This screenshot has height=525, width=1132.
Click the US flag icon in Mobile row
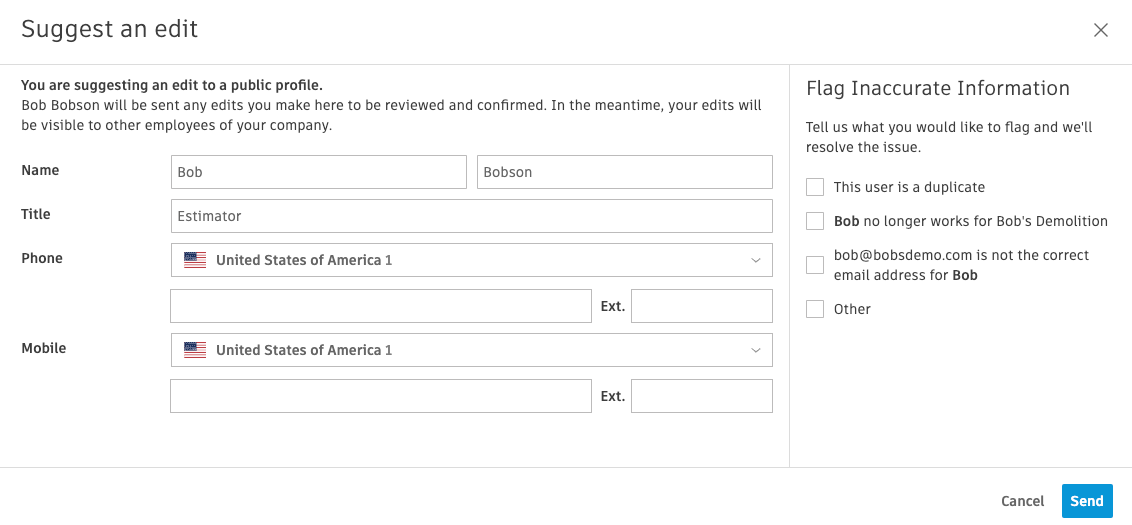click(x=195, y=350)
